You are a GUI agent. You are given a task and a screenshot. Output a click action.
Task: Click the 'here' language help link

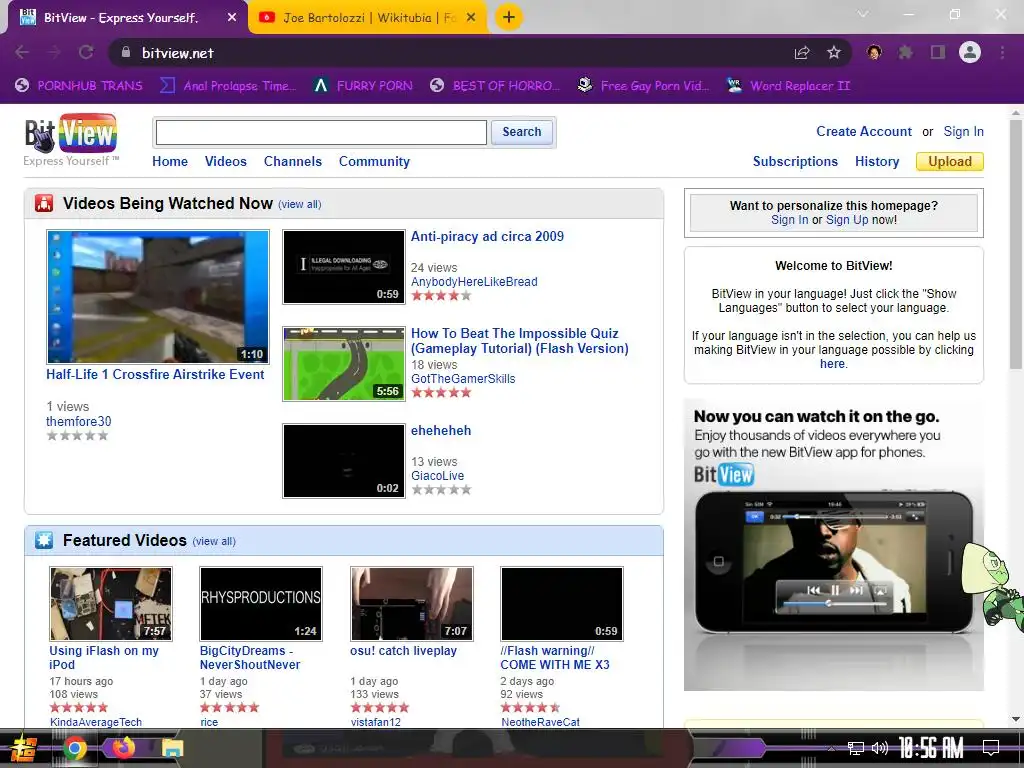coord(832,364)
